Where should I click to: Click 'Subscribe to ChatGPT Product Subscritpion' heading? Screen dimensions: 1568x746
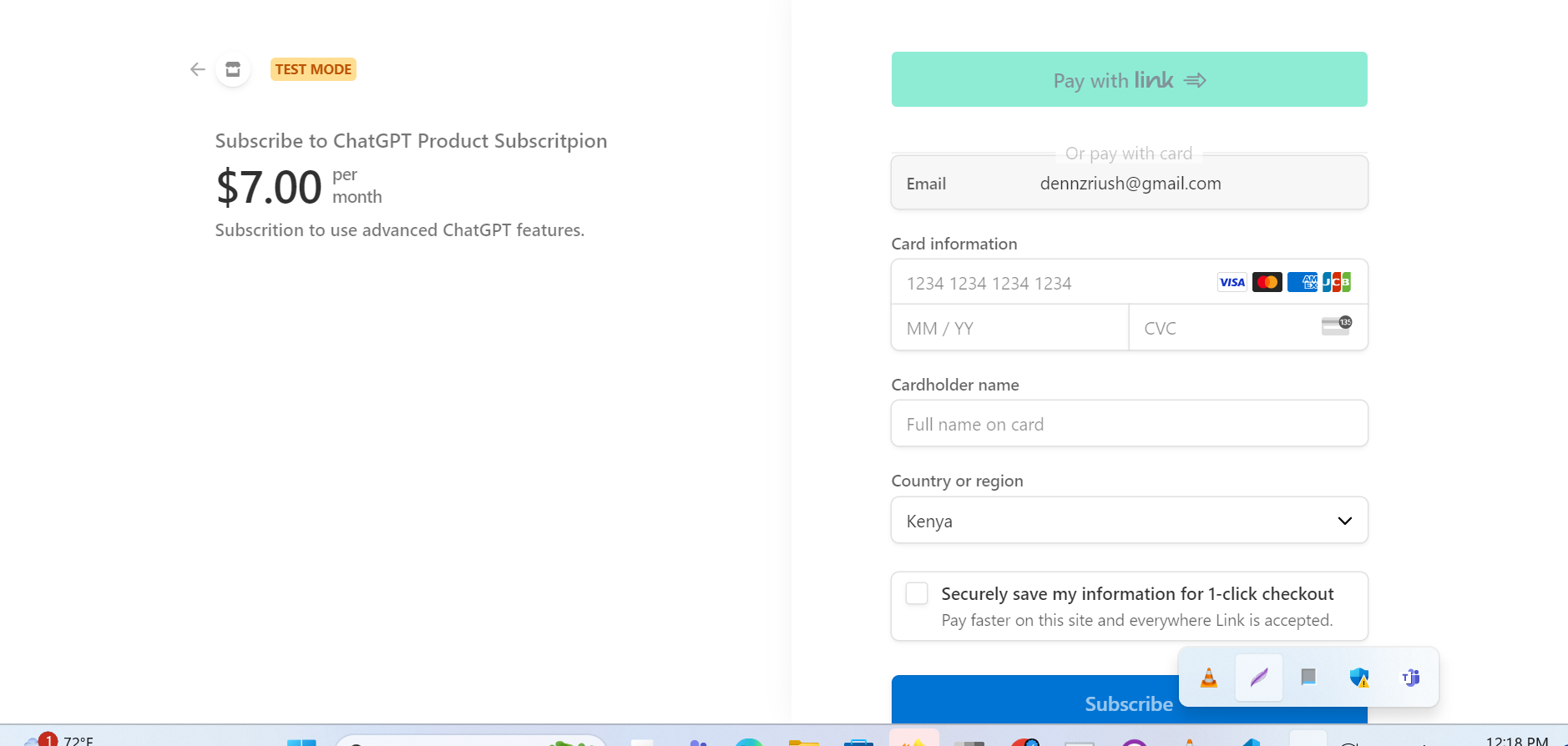pyautogui.click(x=411, y=141)
